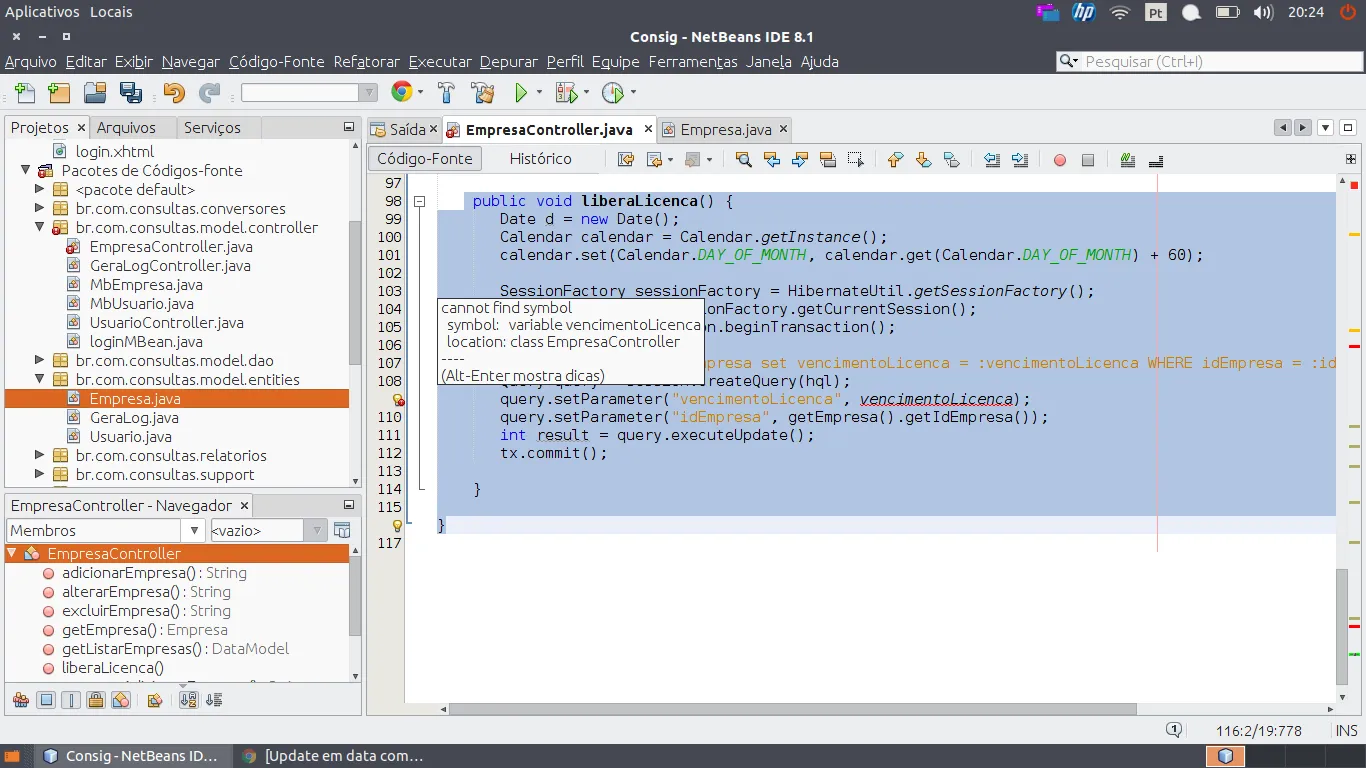Image resolution: width=1366 pixels, height=768 pixels.
Task: Click the Profile Project clock icon
Action: pyautogui.click(x=613, y=93)
